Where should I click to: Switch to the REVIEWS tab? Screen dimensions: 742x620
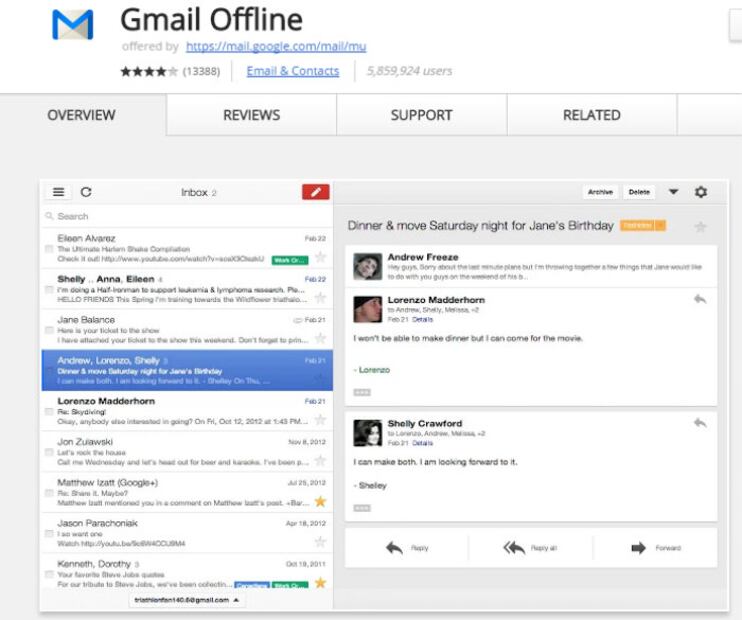[251, 115]
